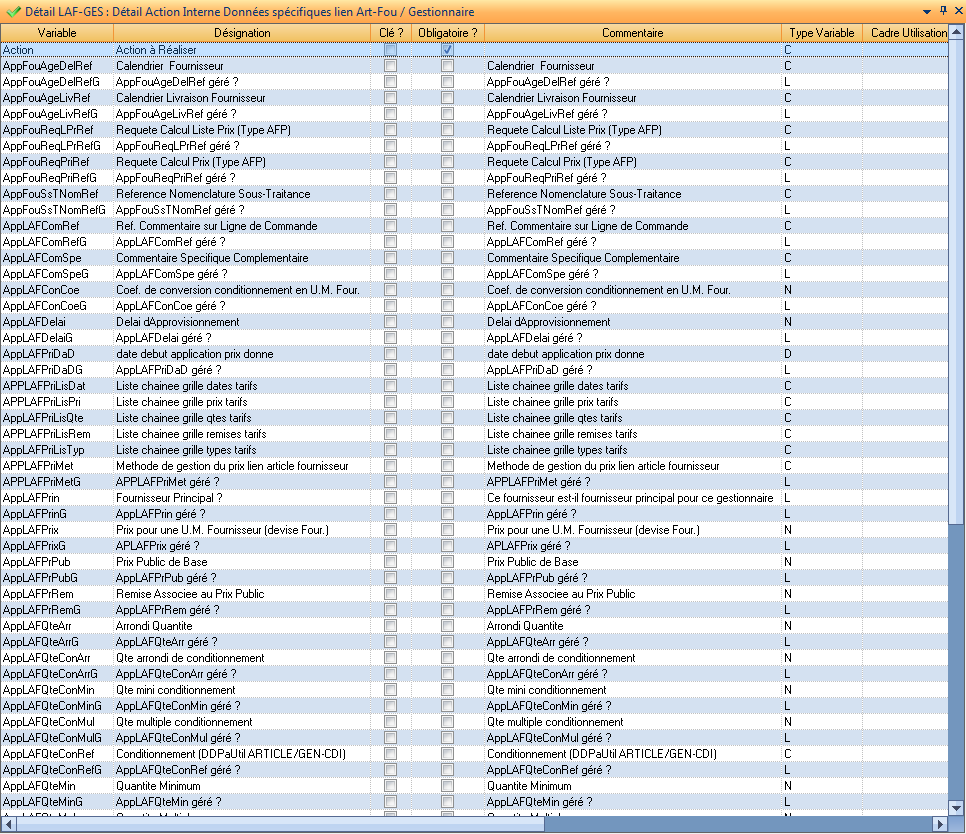This screenshot has width=966, height=834.
Task: Click the Commentaire column header
Action: [632, 33]
